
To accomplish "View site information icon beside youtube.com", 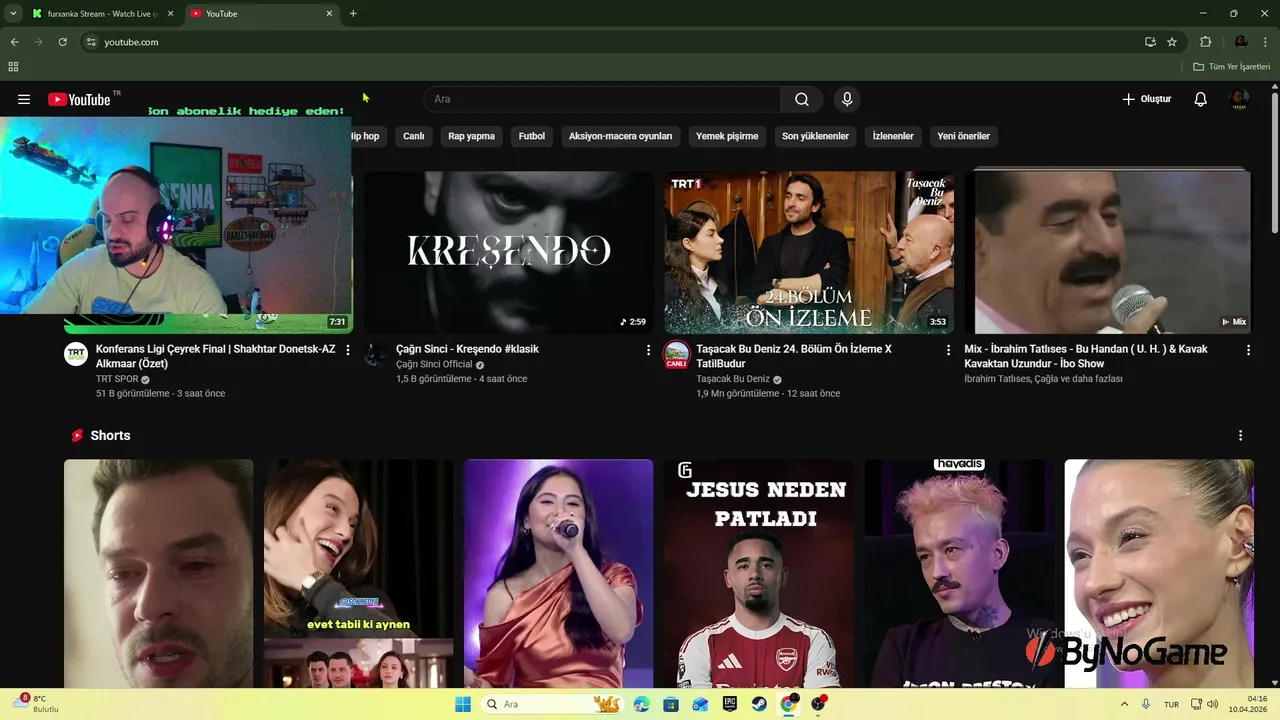I will (x=91, y=42).
